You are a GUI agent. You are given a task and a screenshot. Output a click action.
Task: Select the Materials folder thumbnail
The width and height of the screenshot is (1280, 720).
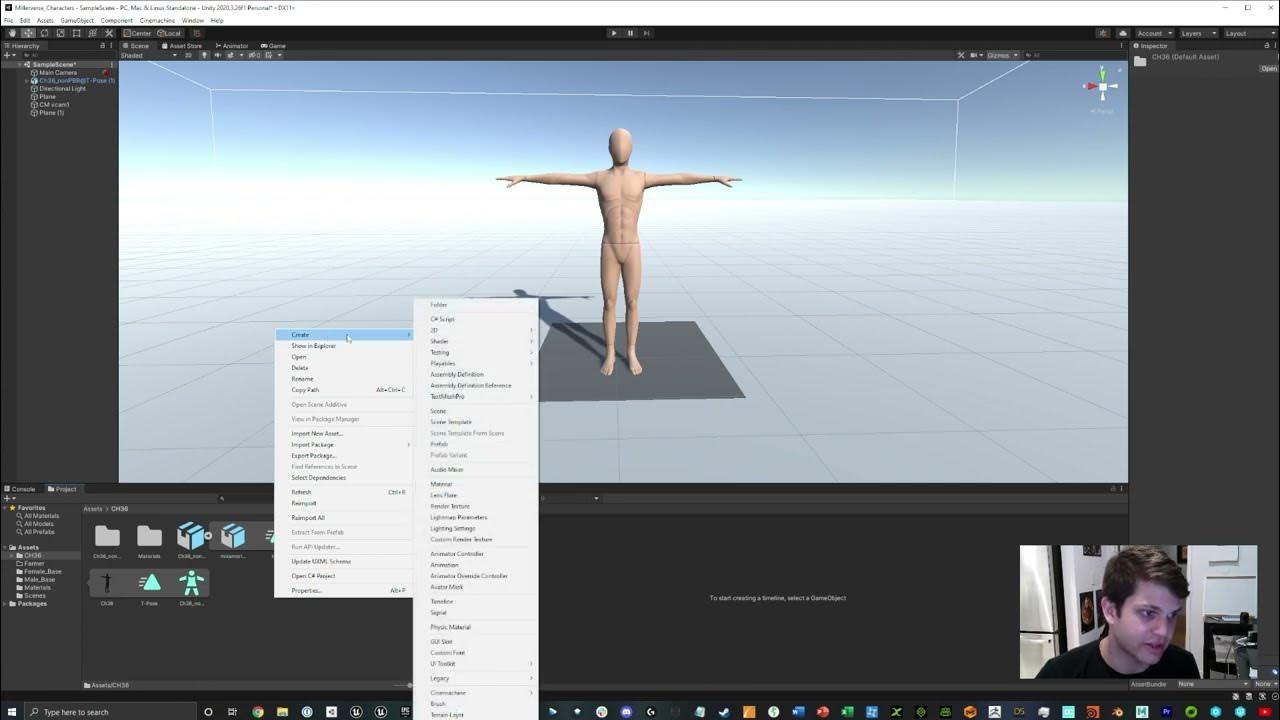coord(149,538)
